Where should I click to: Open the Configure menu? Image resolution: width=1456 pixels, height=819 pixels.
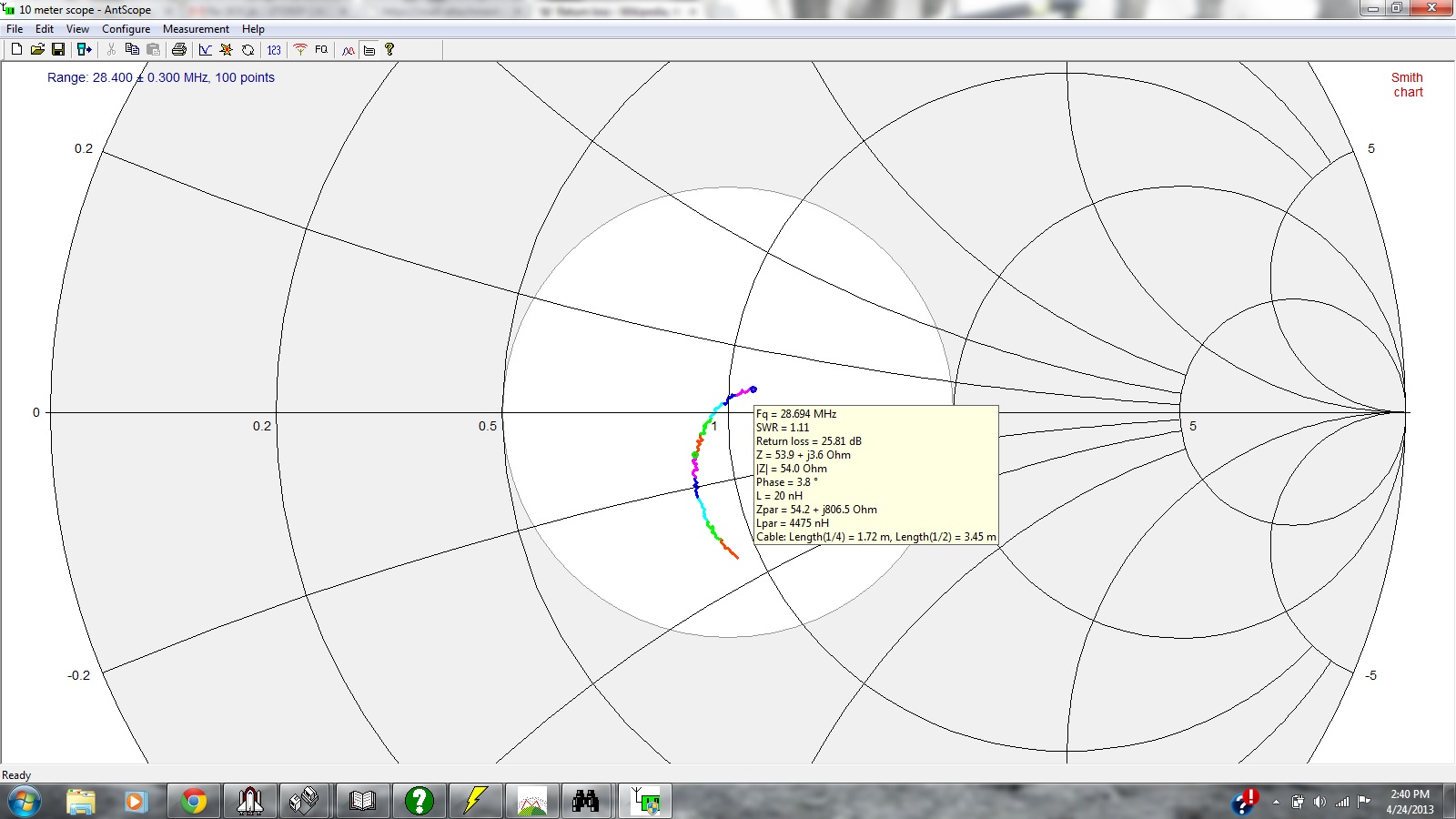(x=126, y=29)
